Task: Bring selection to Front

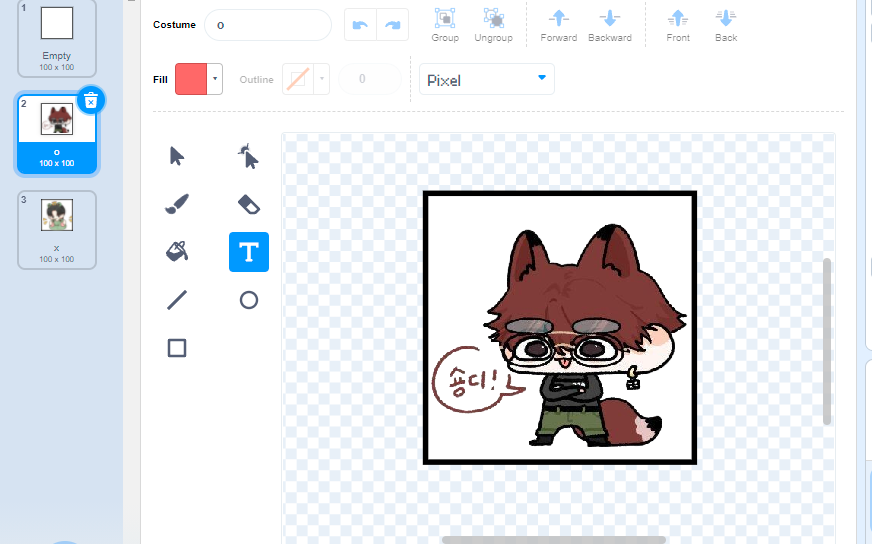Action: (x=678, y=26)
